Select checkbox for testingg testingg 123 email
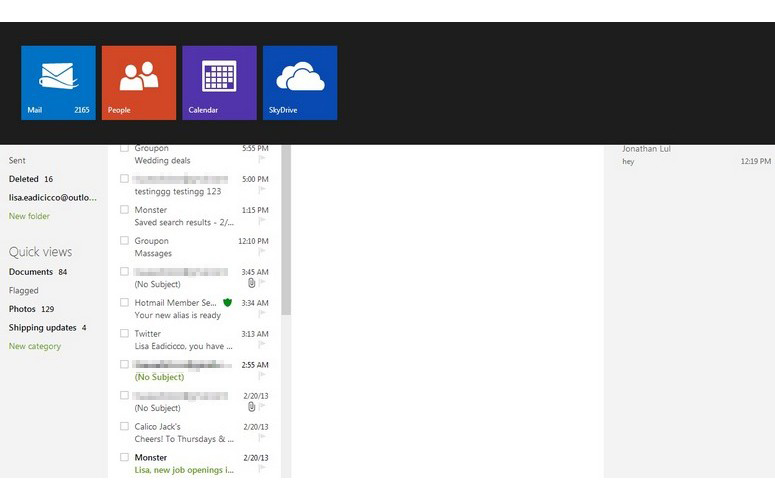Screen dimensions: 775x500 coord(124,178)
